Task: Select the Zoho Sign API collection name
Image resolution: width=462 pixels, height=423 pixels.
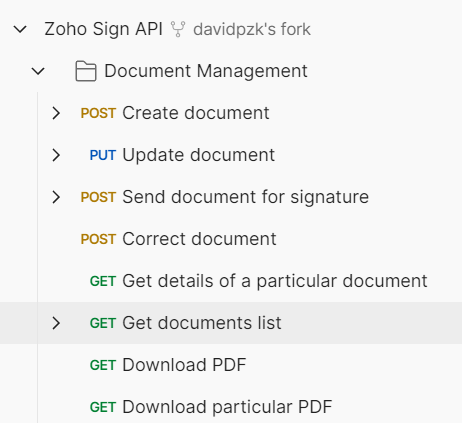Action: tap(104, 29)
